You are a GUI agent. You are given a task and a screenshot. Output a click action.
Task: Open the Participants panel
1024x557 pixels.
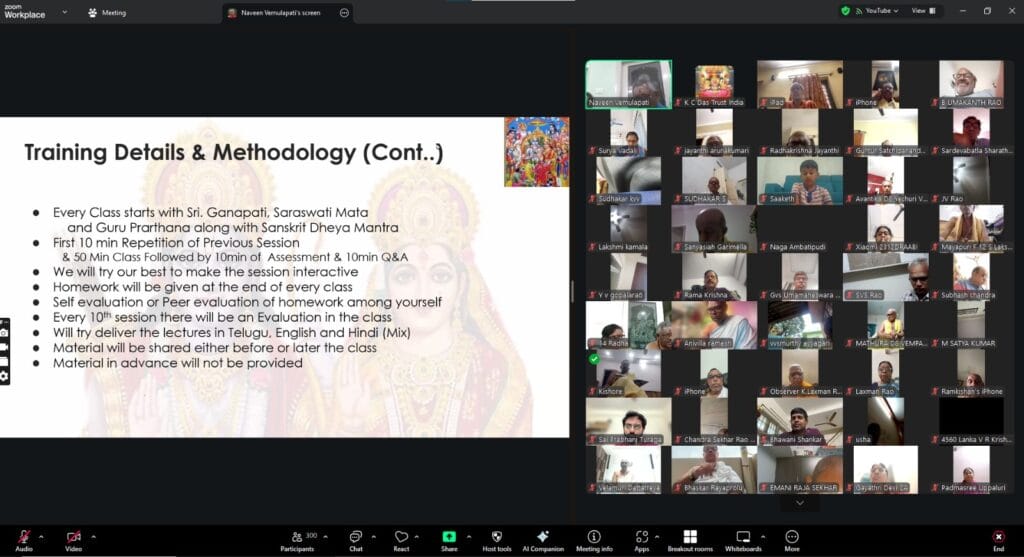click(296, 538)
